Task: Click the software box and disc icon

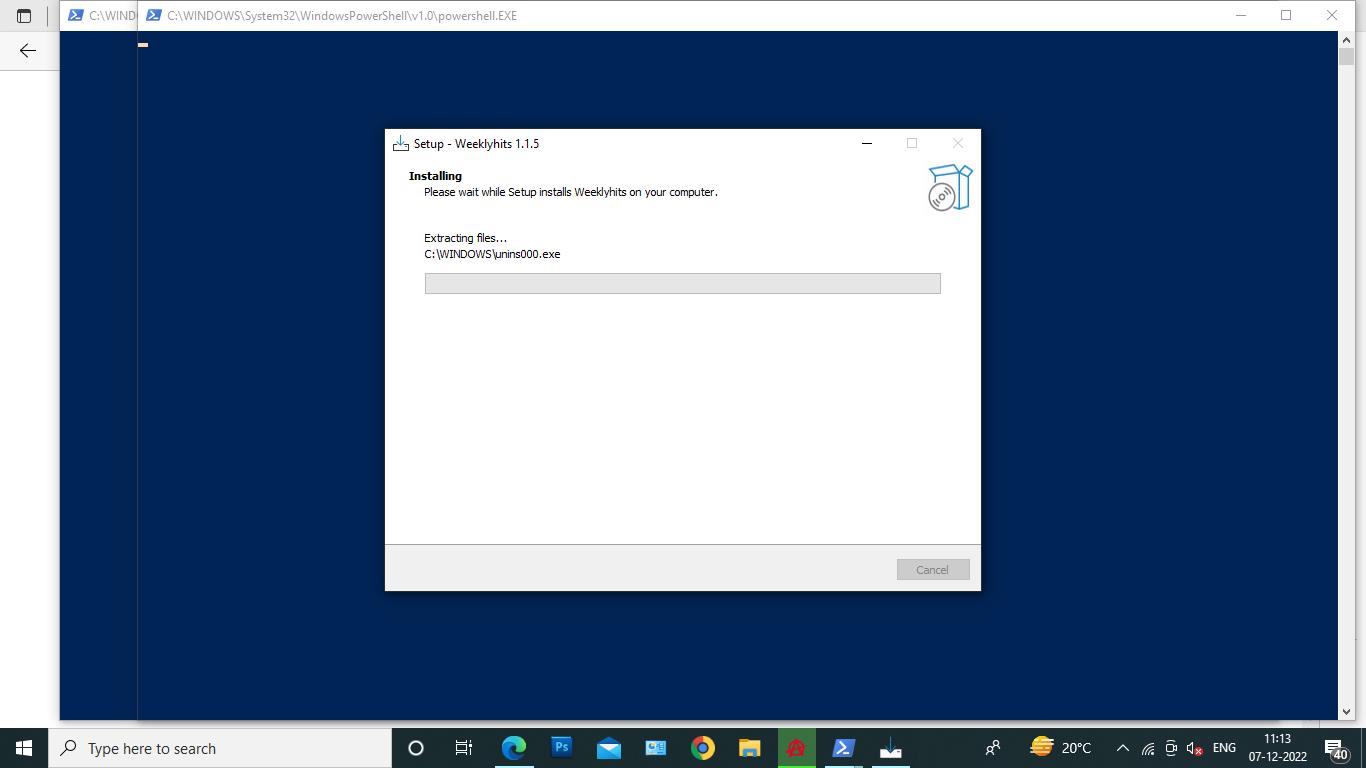Action: pyautogui.click(x=949, y=188)
